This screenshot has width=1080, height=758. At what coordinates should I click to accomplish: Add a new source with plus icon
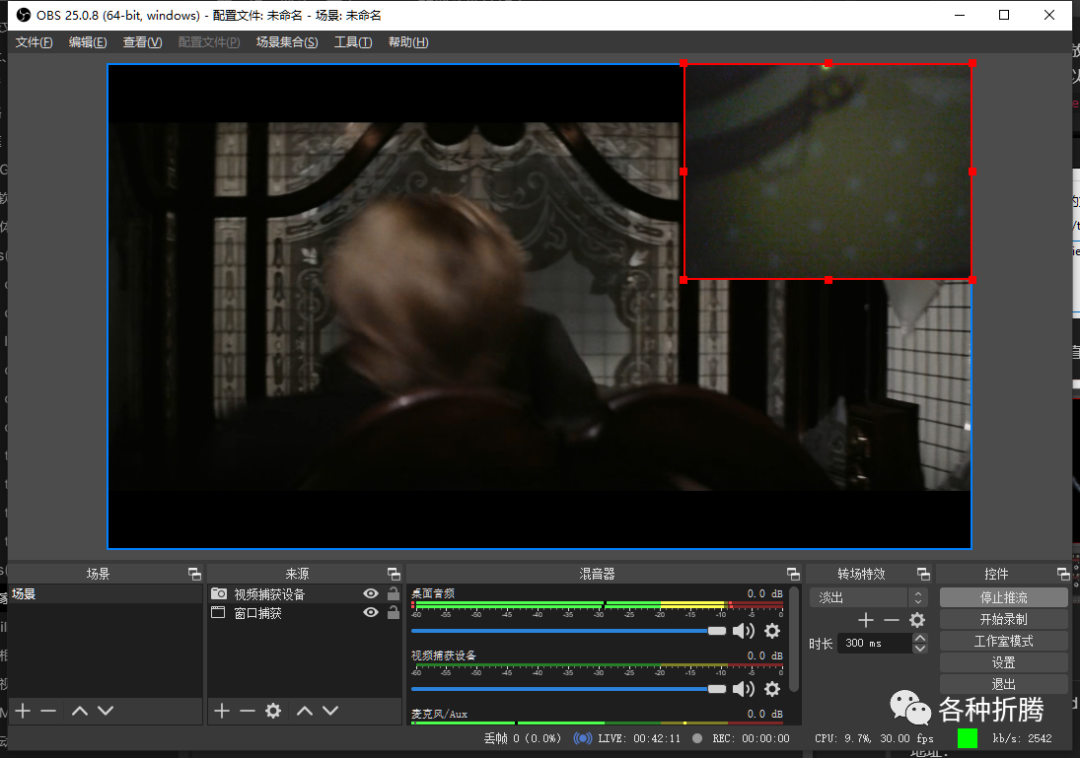pyautogui.click(x=222, y=710)
